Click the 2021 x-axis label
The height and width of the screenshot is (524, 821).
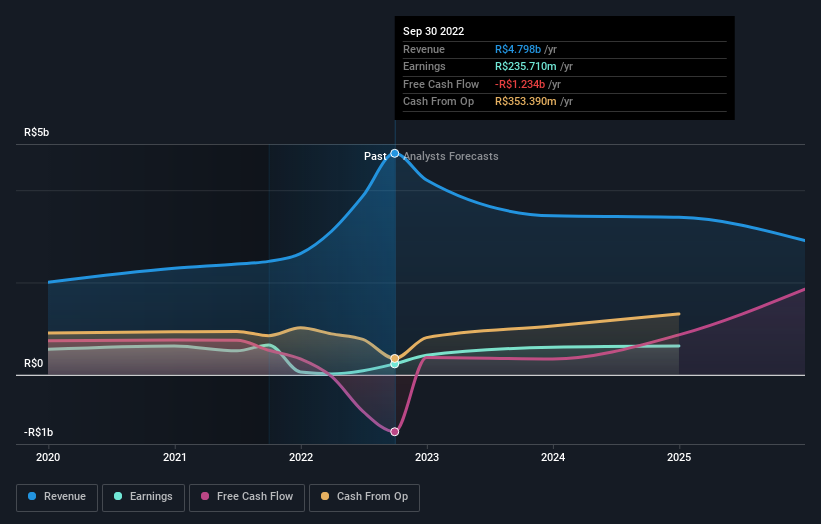point(174,457)
